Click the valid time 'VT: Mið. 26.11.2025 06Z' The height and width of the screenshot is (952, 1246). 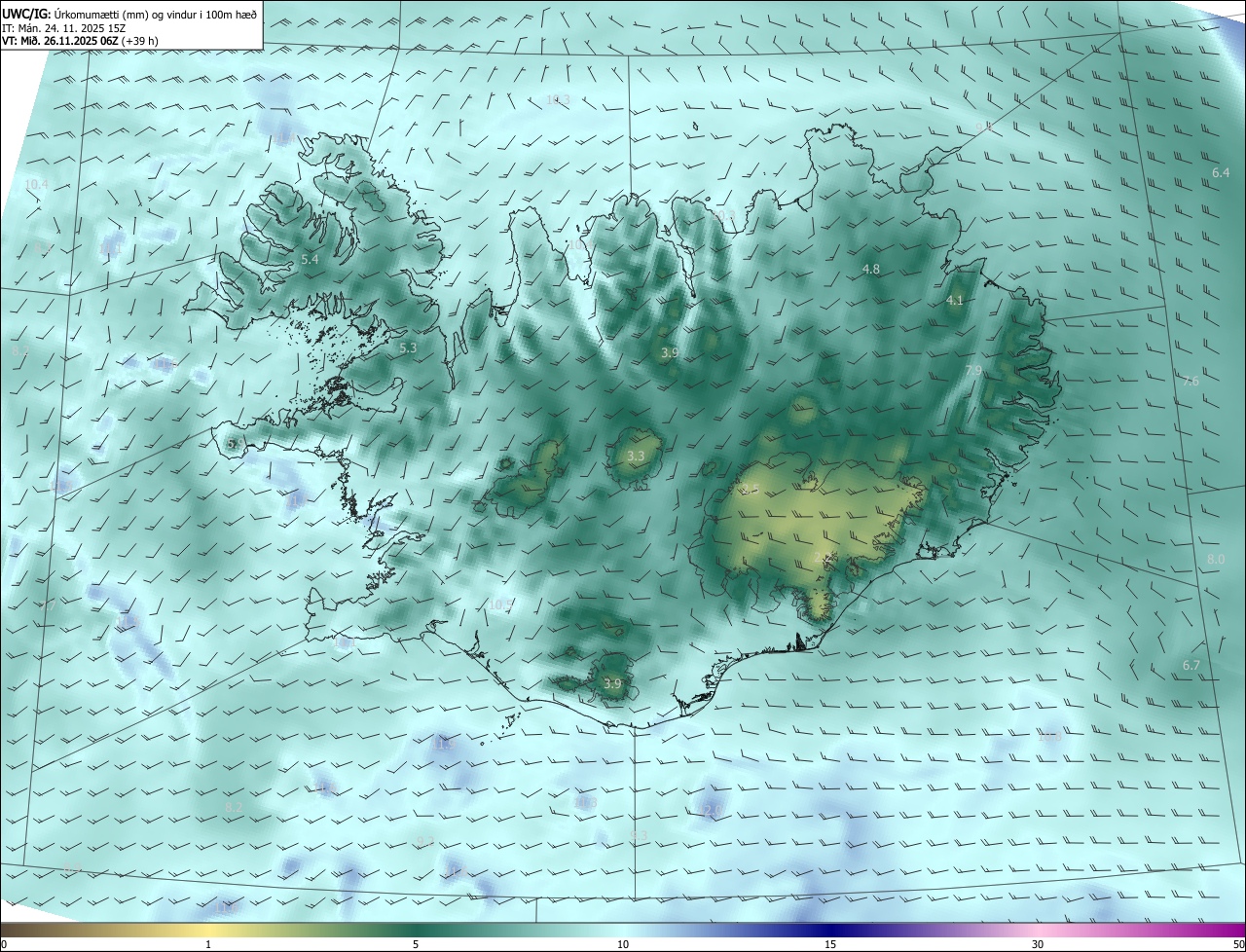point(60,41)
